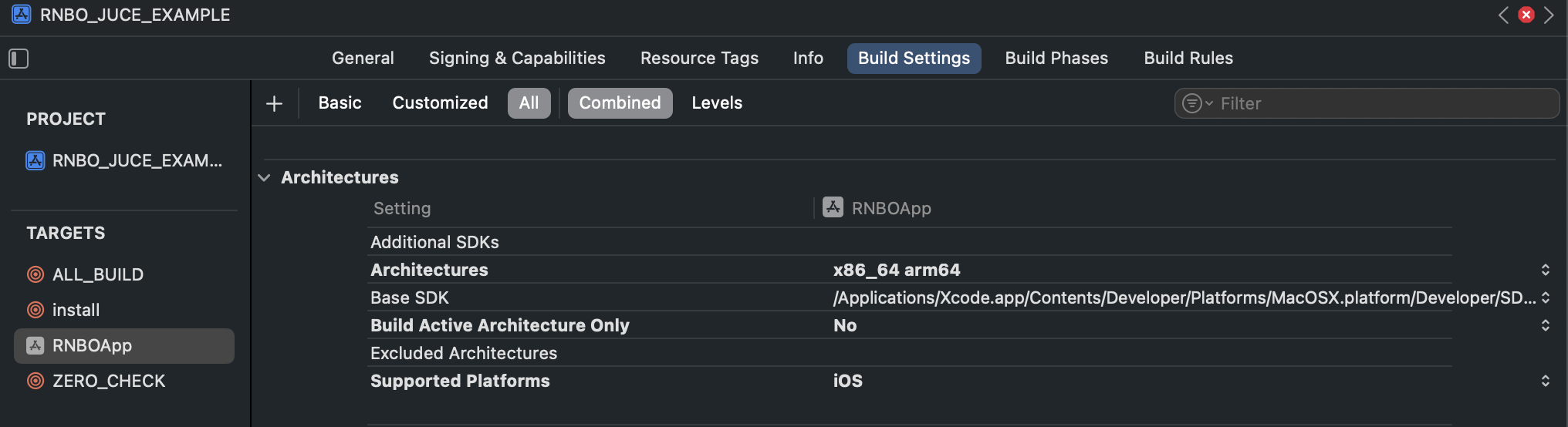Toggle the Combined view mode

(620, 103)
